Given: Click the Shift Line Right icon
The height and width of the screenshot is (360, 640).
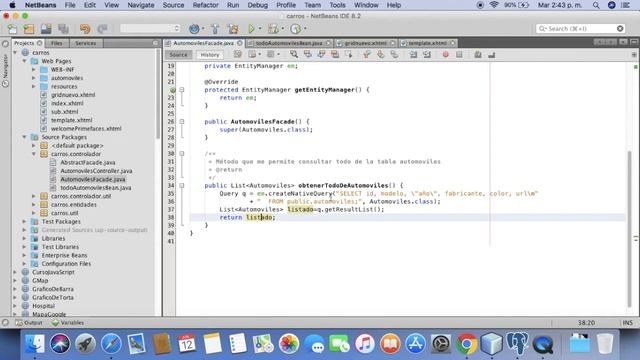Looking at the screenshot, I should tap(427, 54).
